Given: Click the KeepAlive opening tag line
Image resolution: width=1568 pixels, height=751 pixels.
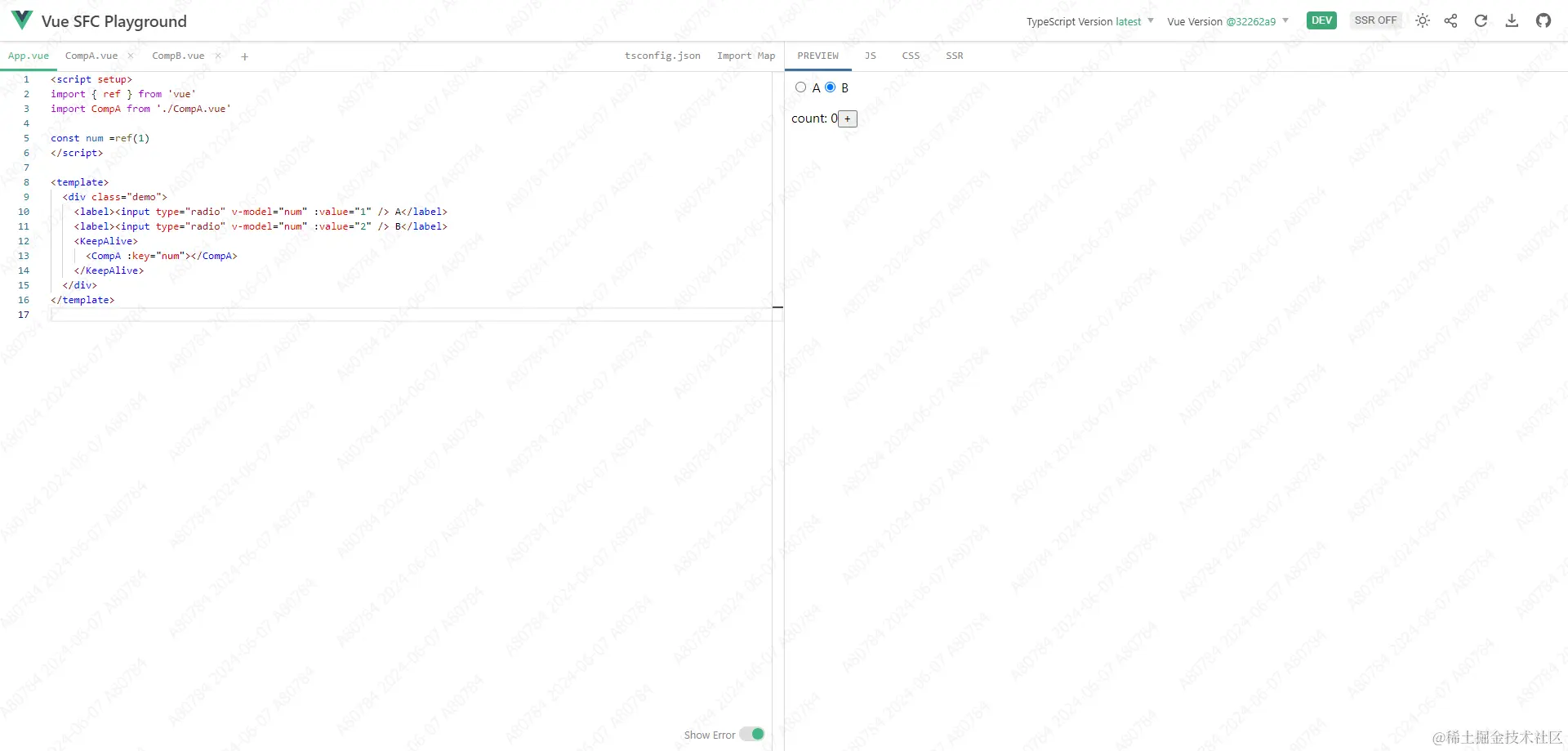Looking at the screenshot, I should [x=106, y=241].
